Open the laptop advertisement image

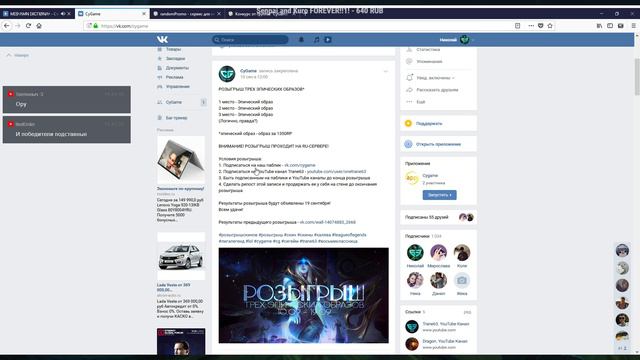(181, 160)
